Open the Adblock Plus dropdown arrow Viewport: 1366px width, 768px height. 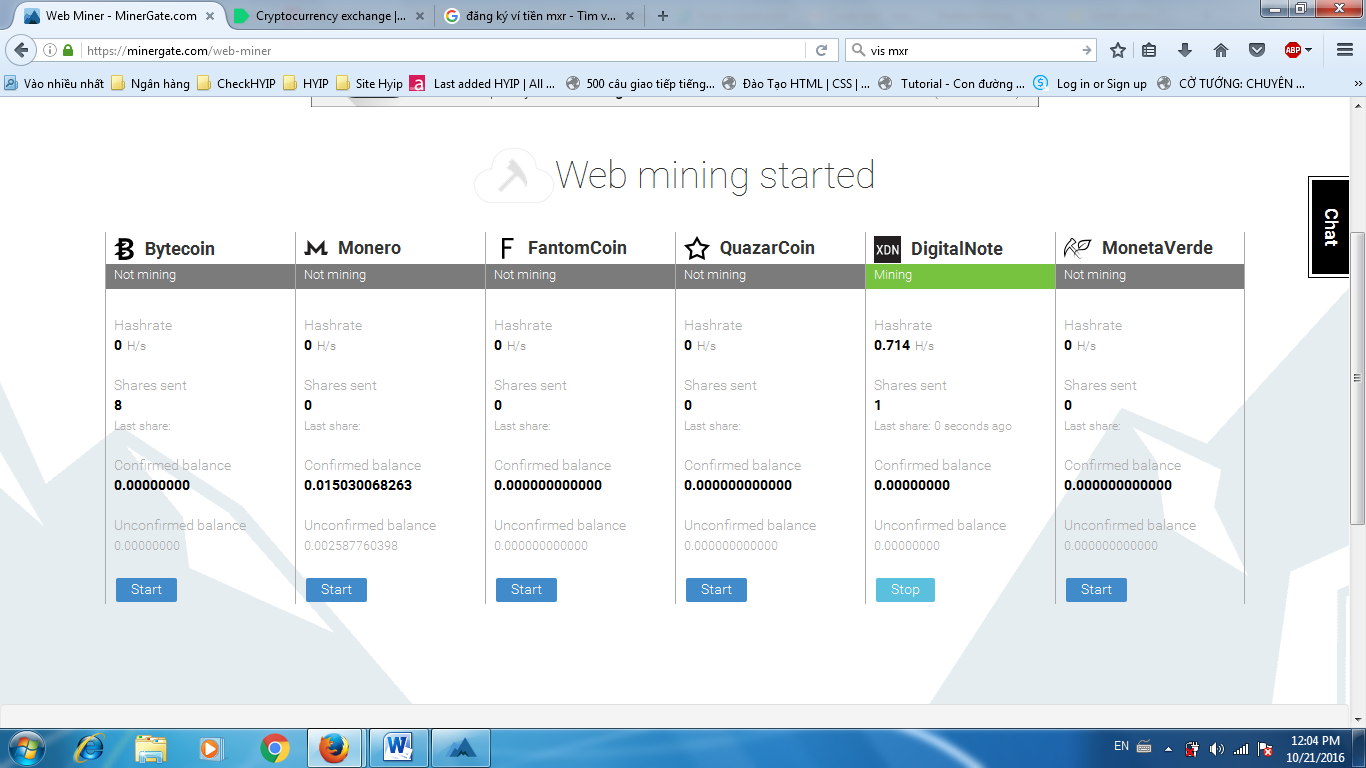click(1308, 50)
